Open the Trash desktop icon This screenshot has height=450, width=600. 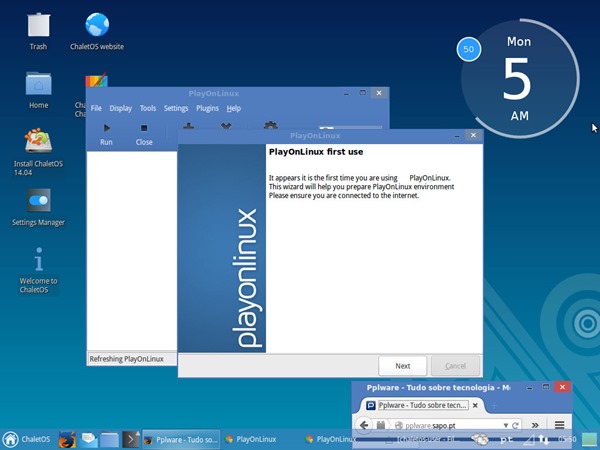38,25
